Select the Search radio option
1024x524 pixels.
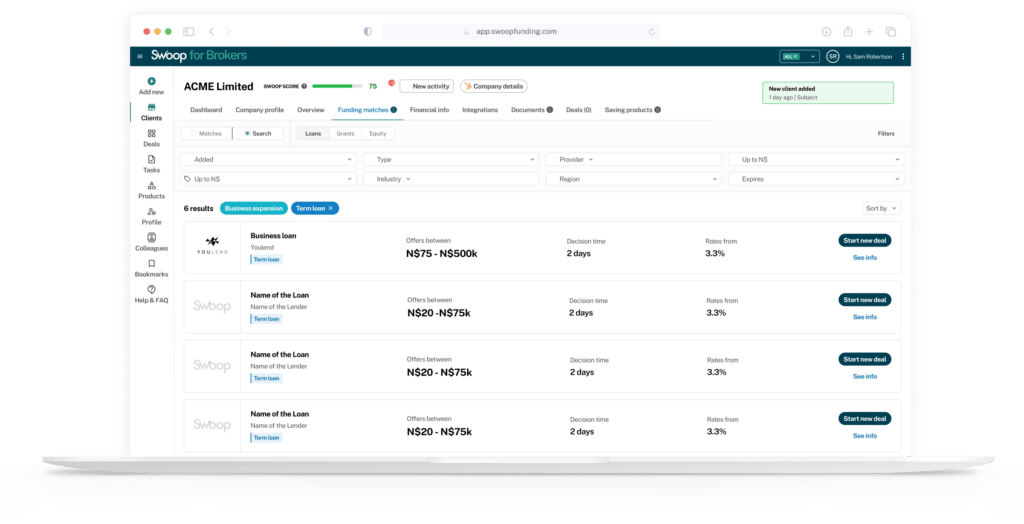click(x=258, y=133)
